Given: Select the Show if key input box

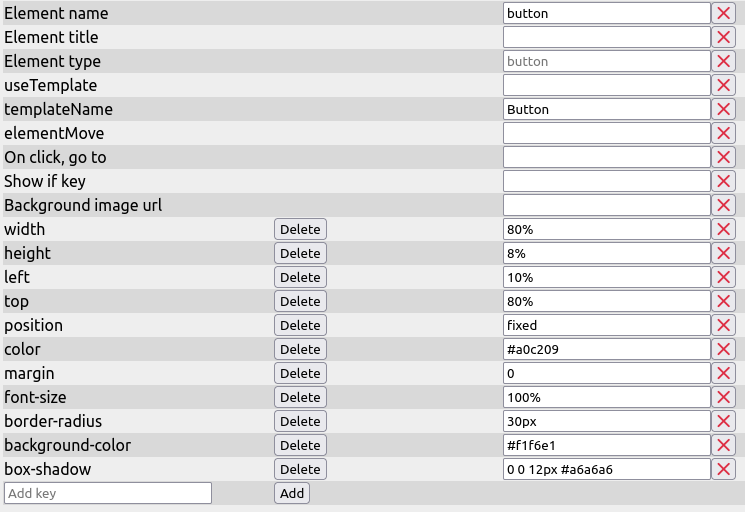Looking at the screenshot, I should point(606,181).
